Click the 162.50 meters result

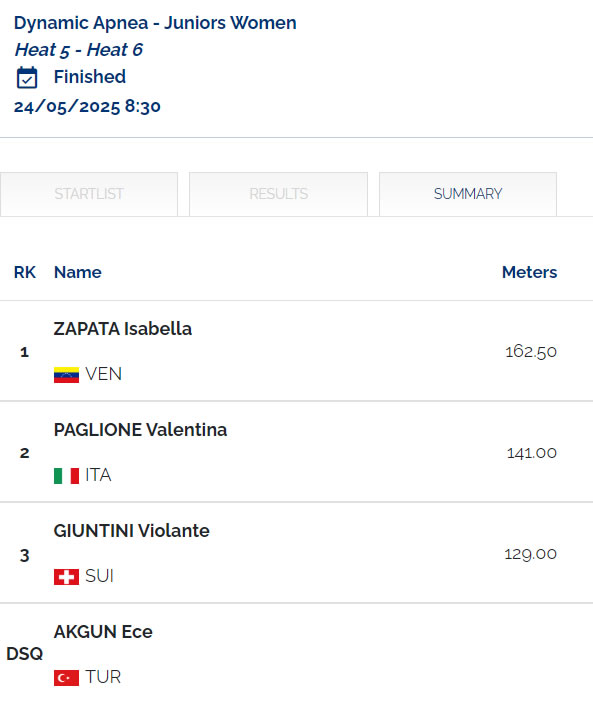point(531,352)
